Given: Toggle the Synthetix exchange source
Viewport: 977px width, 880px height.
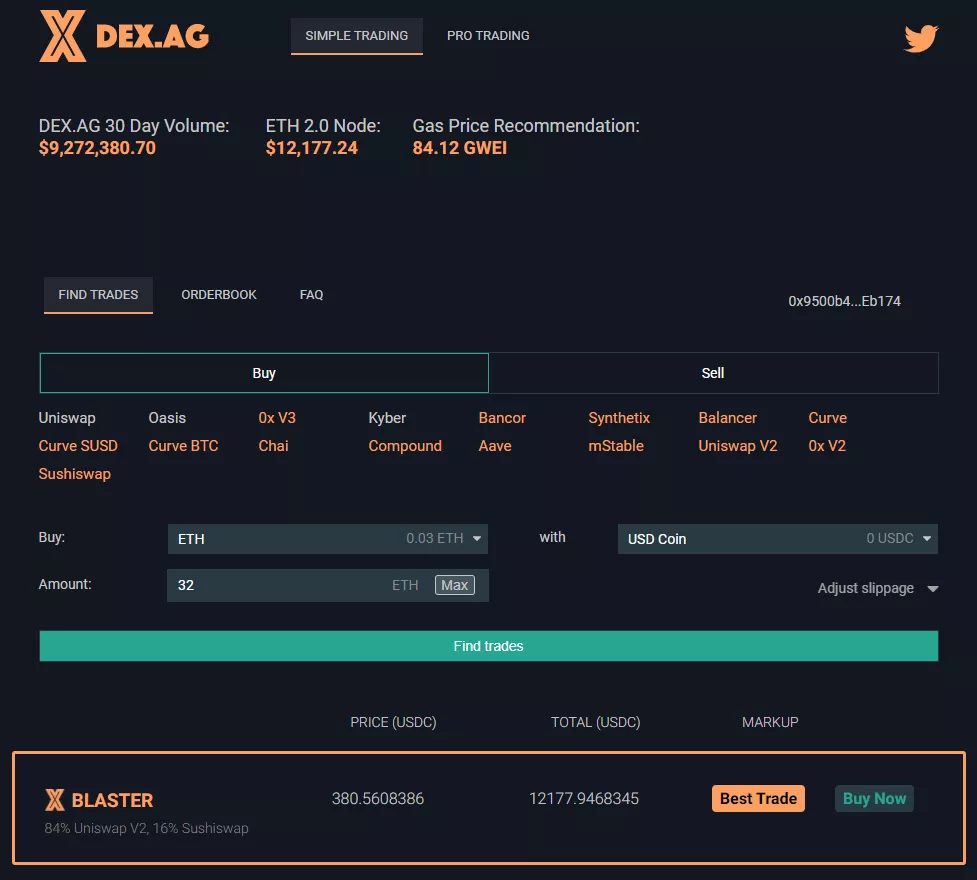Looking at the screenshot, I should [618, 418].
